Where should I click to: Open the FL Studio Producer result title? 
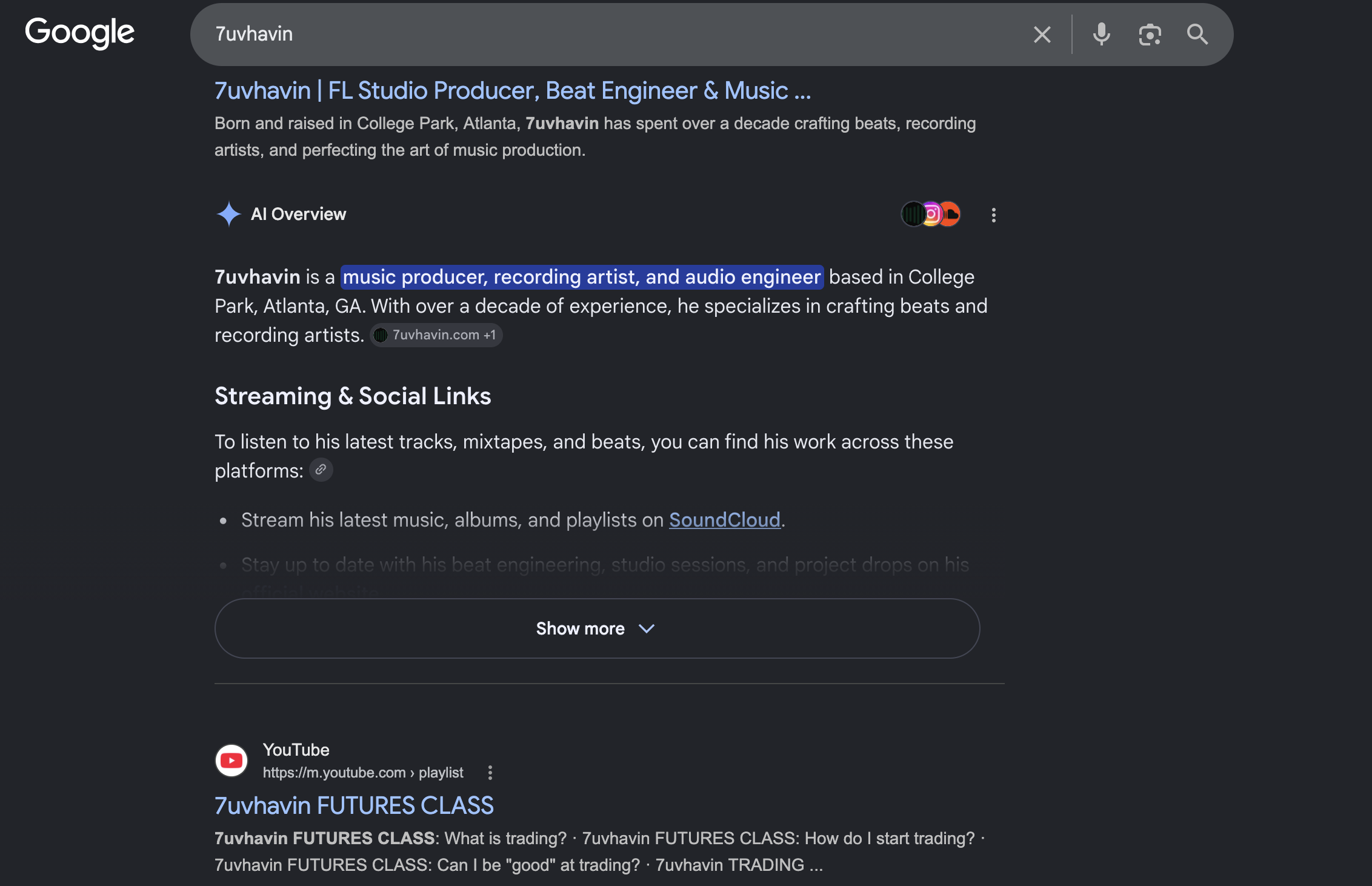[513, 90]
